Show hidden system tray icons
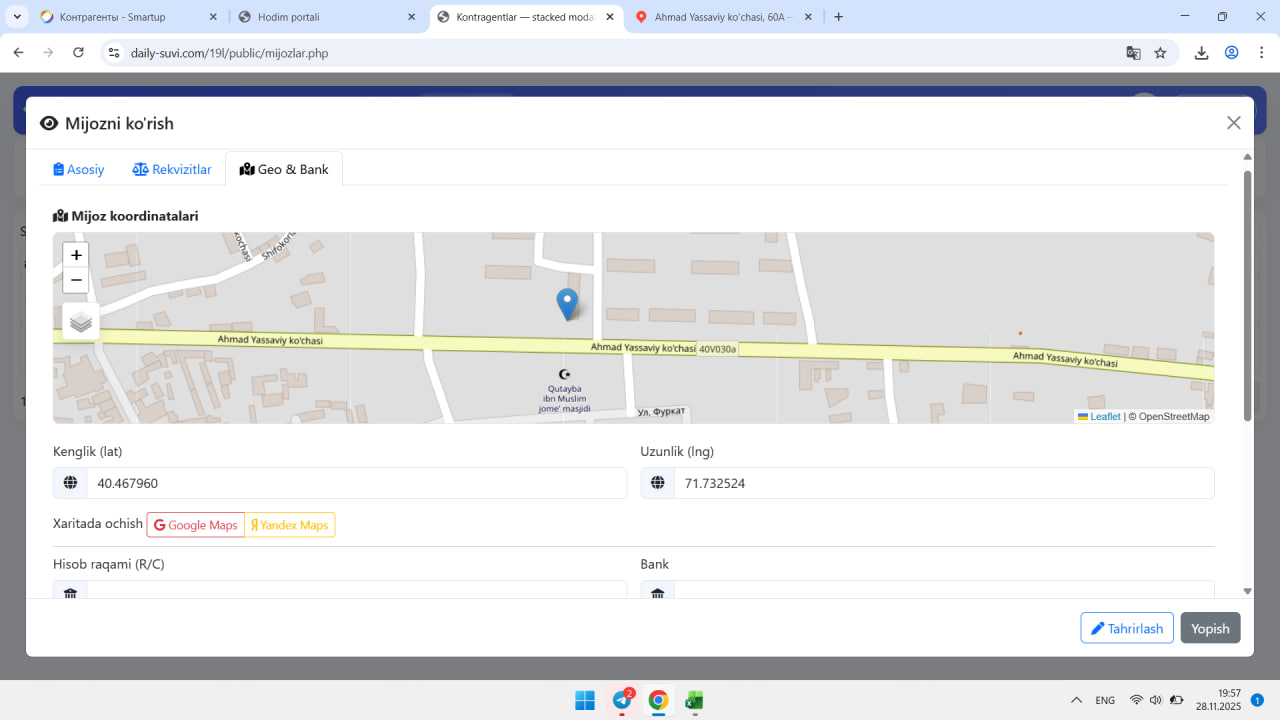The image size is (1280, 720). tap(1076, 700)
